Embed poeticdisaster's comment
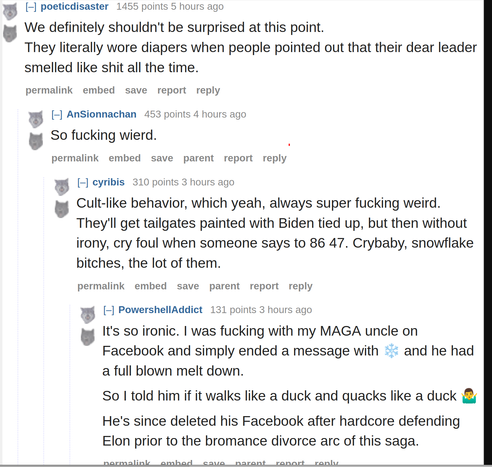 click(99, 90)
